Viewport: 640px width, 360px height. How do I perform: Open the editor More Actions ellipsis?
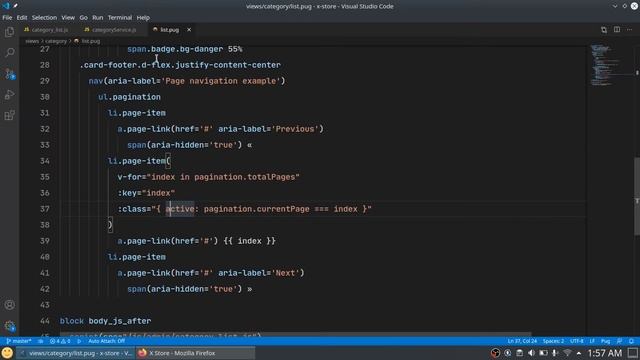pyautogui.click(x=629, y=30)
